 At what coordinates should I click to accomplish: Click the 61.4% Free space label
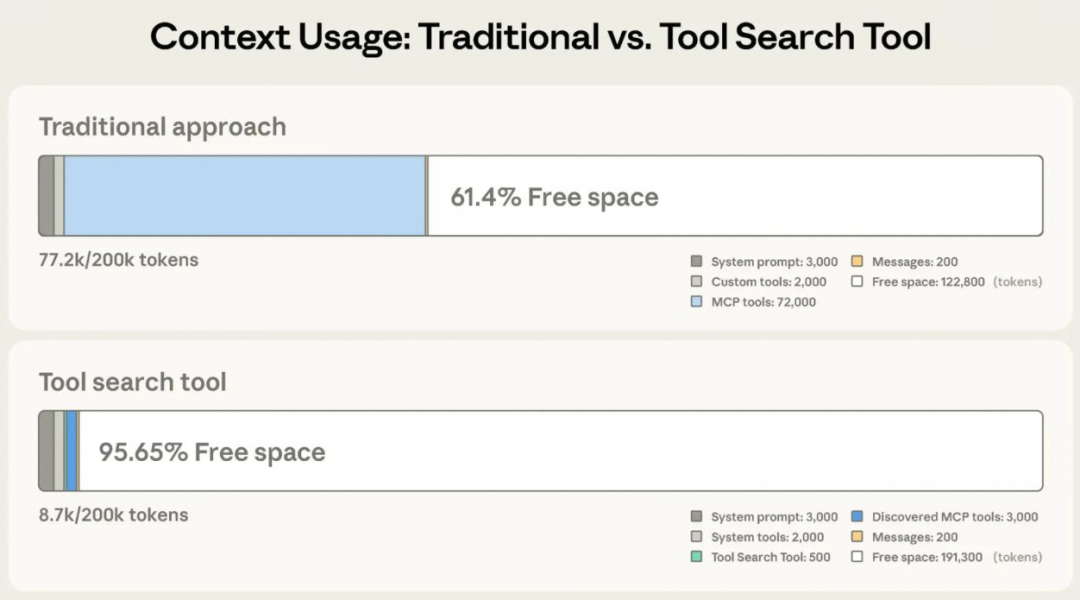click(554, 197)
